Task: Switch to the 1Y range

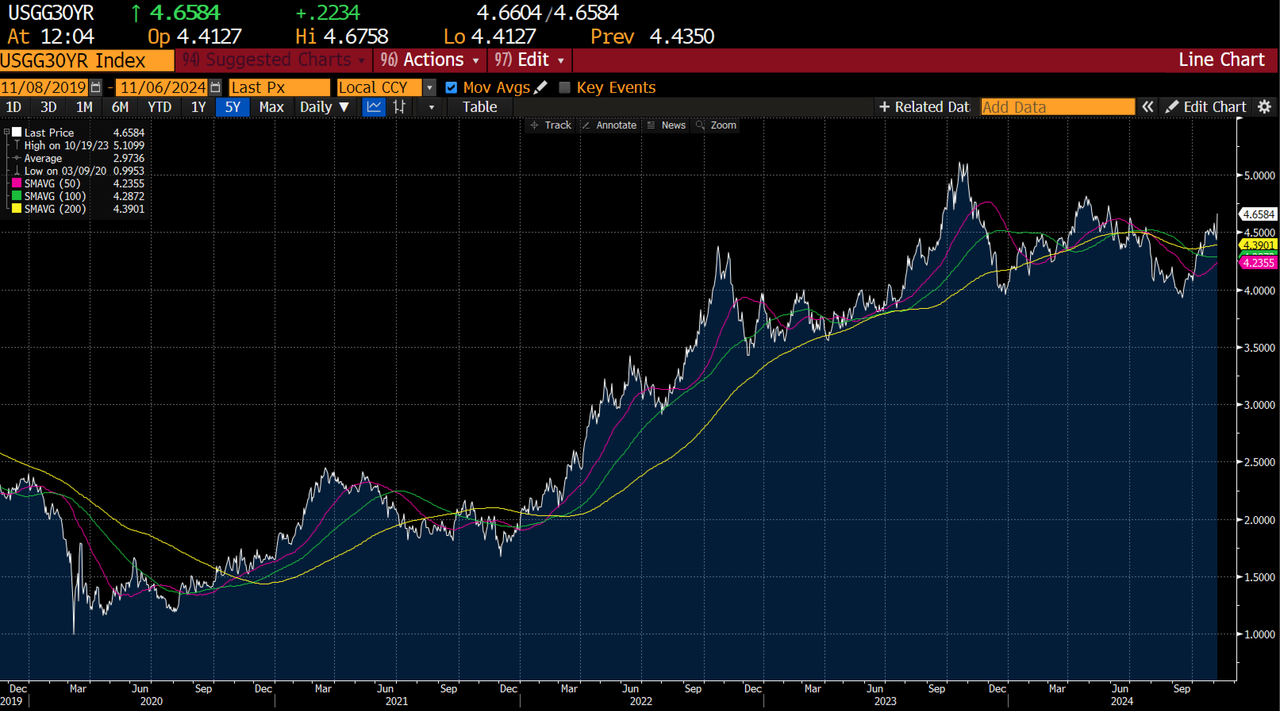Action: (198, 107)
